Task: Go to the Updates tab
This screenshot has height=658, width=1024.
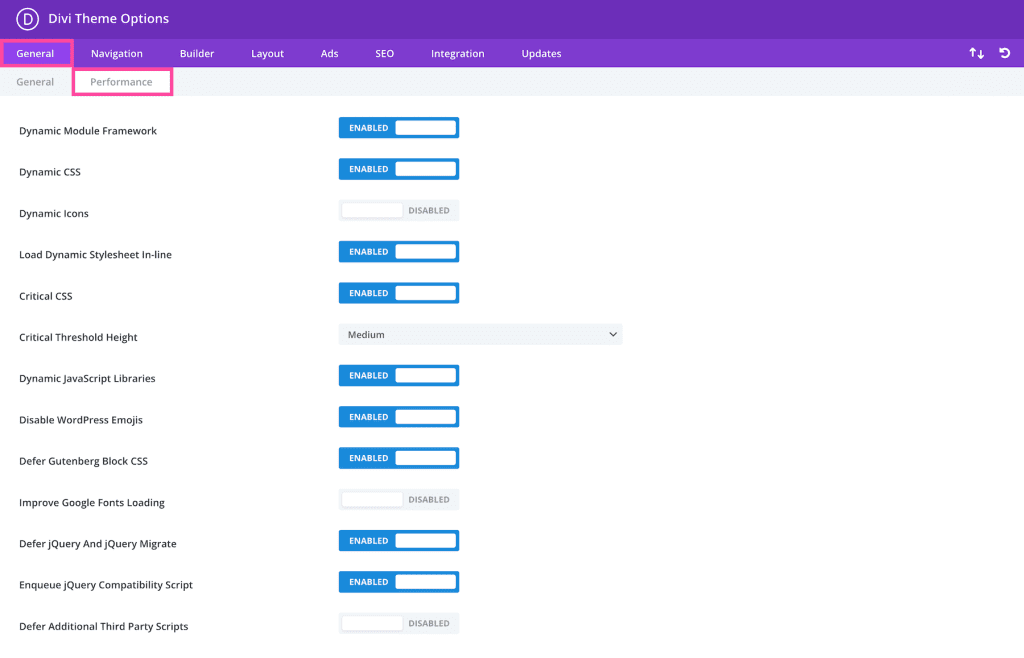Action: coord(541,53)
